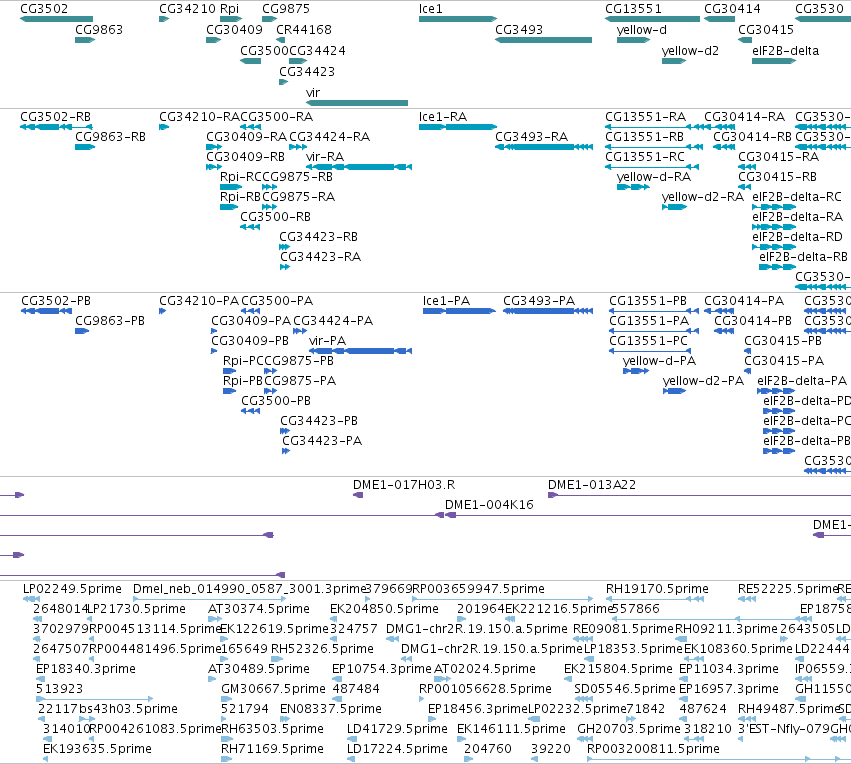Click the RP003200811.5prime EST label
Viewport: 851px width, 764px height.
pyautogui.click(x=653, y=749)
